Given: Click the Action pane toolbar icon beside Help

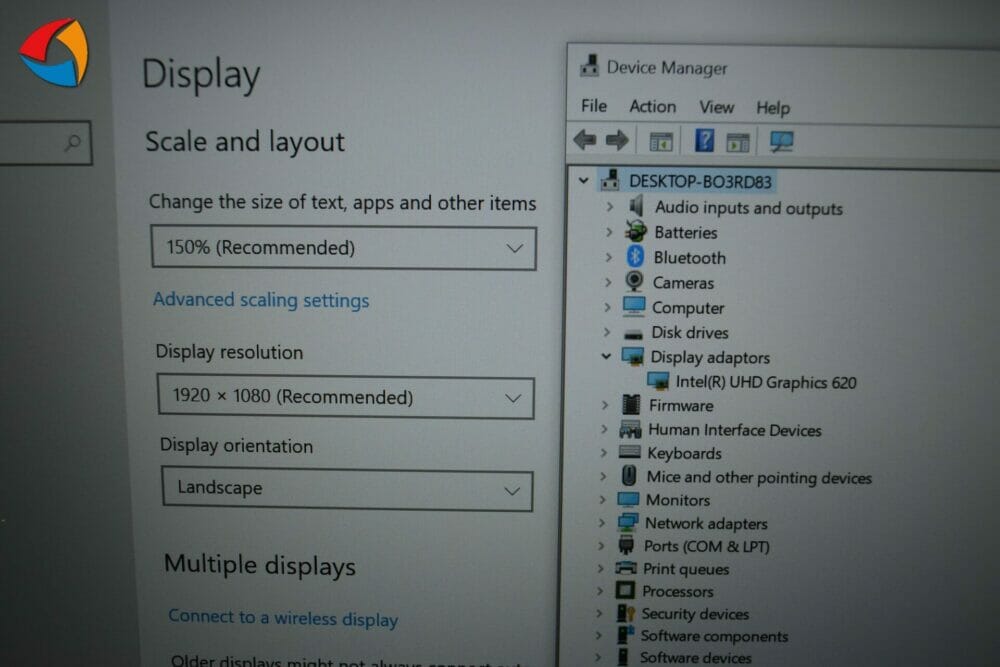Looking at the screenshot, I should [x=738, y=142].
